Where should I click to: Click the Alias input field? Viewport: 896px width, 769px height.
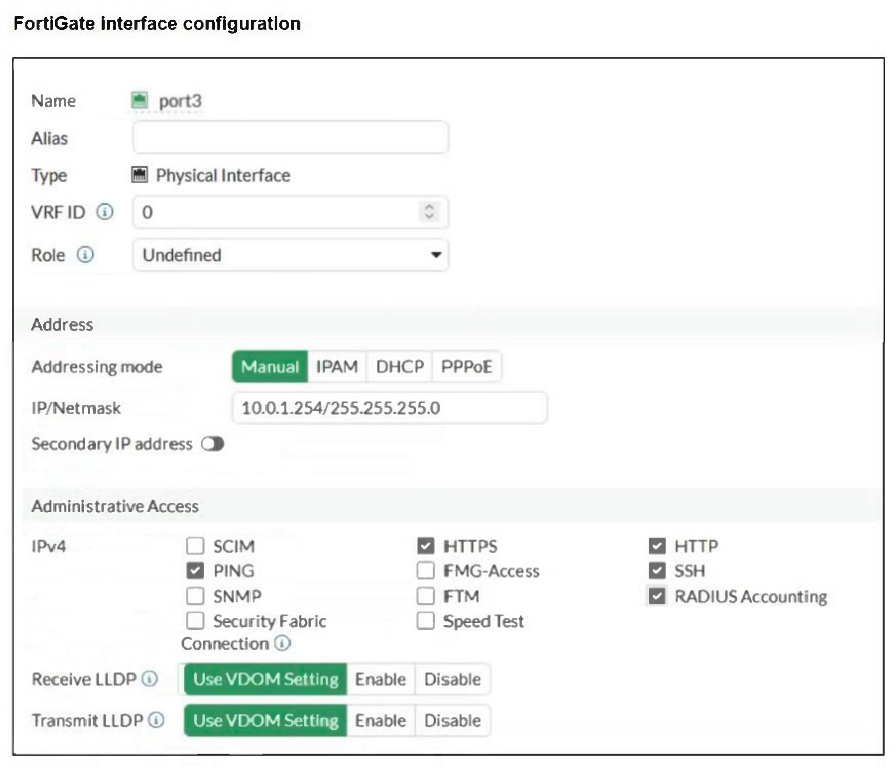click(290, 137)
